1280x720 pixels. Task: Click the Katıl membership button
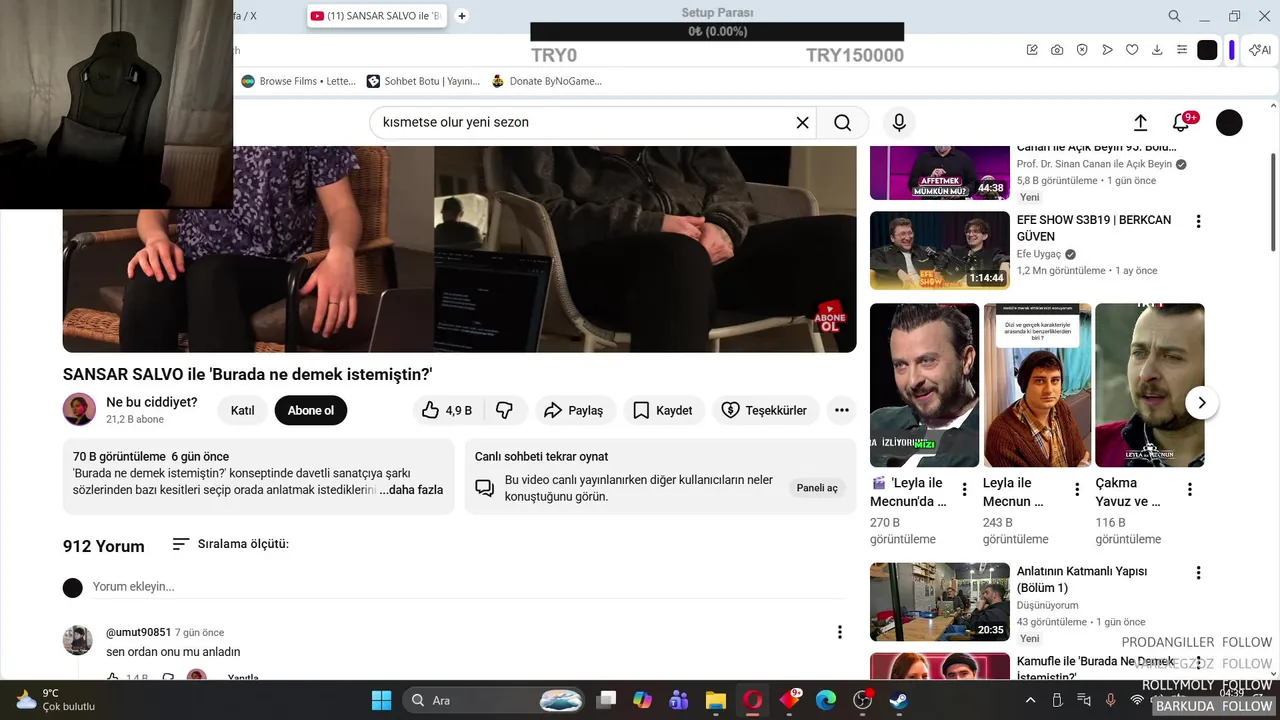(x=242, y=410)
